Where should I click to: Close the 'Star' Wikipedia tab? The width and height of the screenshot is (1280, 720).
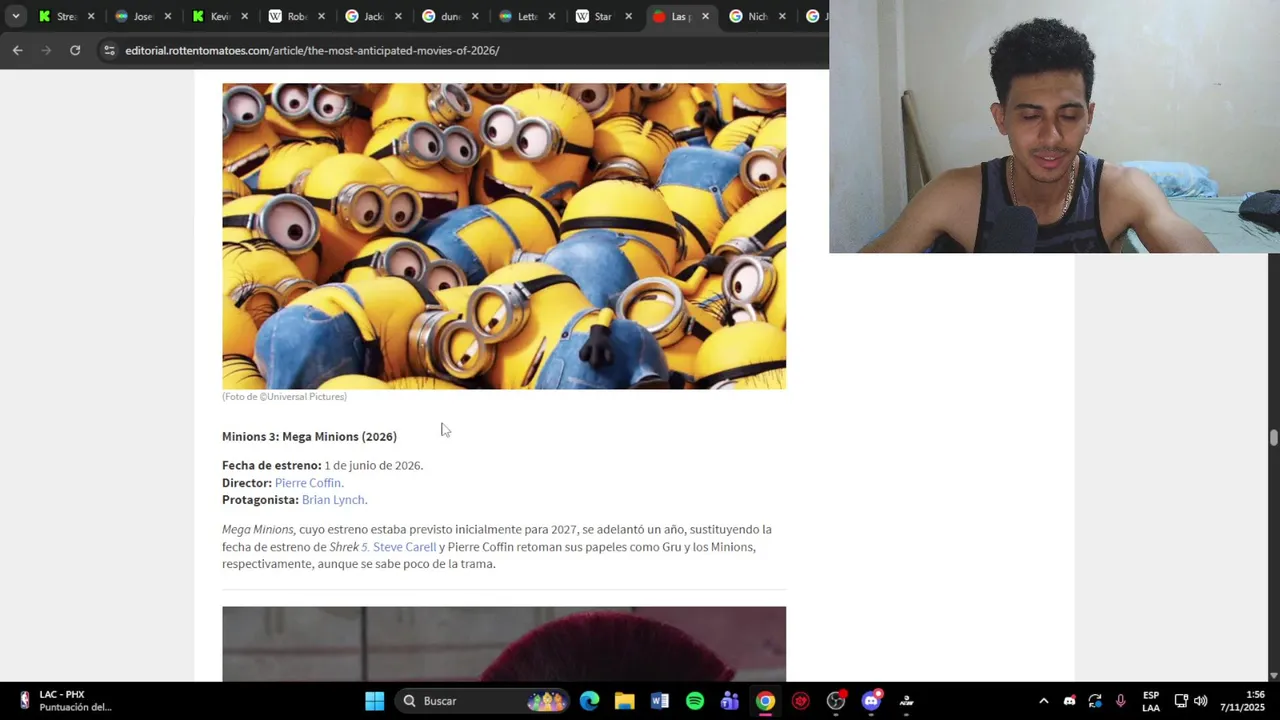pyautogui.click(x=628, y=16)
